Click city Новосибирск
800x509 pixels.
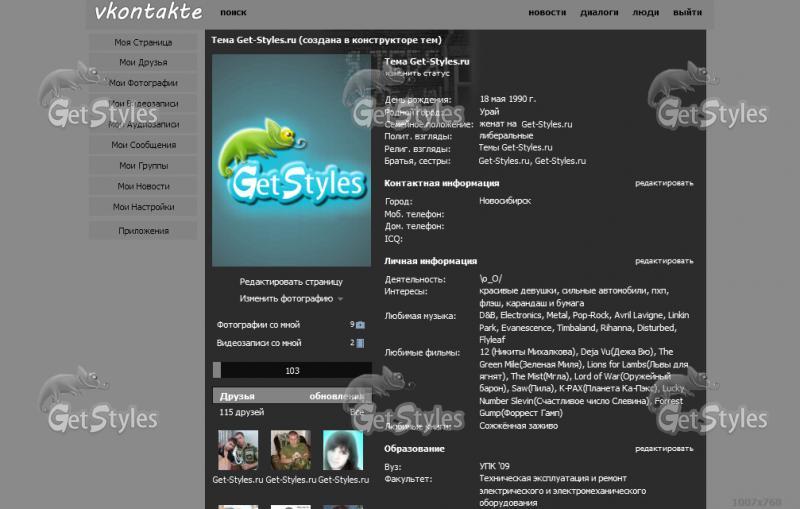505,201
